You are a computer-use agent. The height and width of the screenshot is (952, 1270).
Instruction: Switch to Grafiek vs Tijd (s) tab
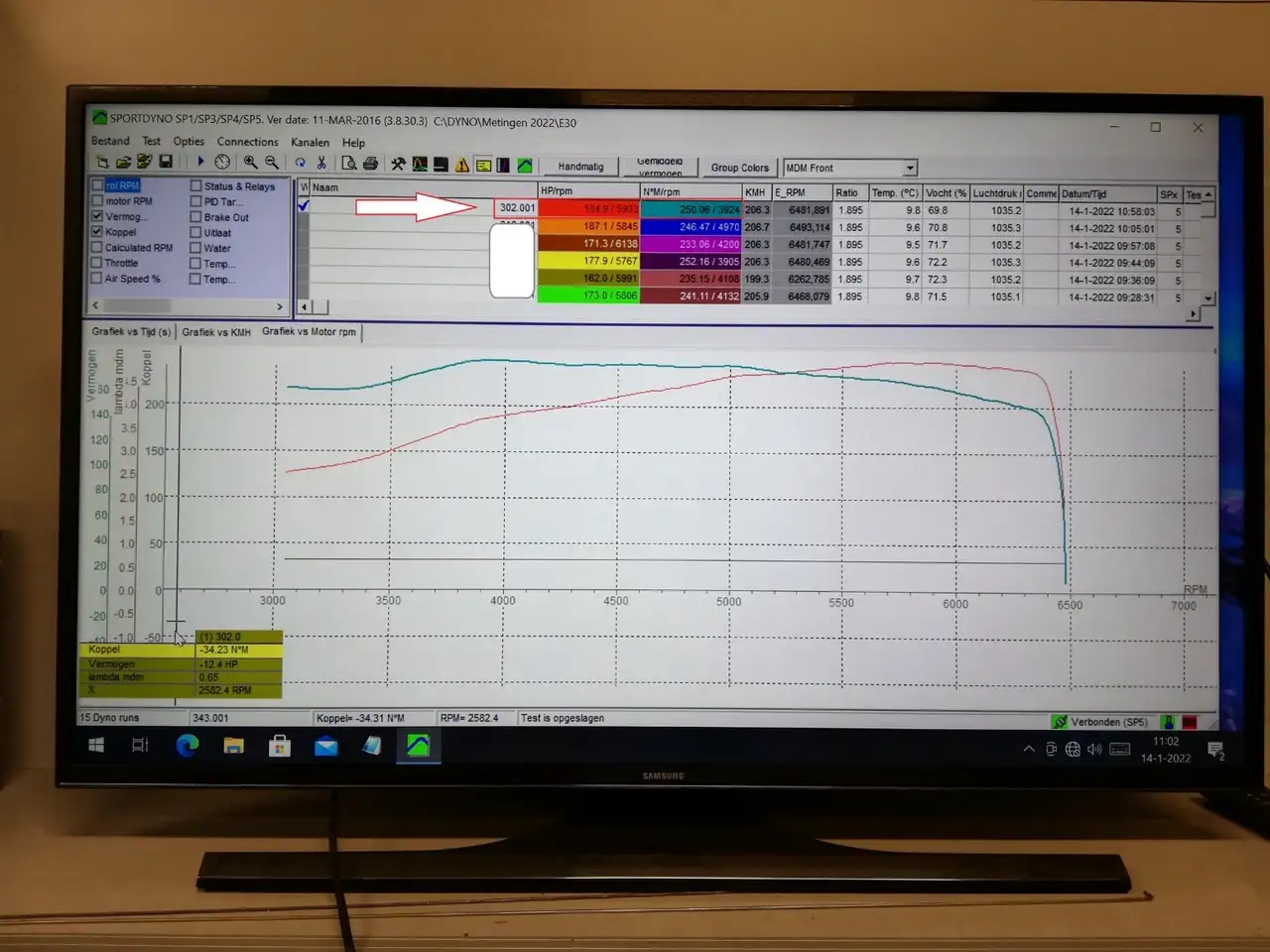coord(131,332)
